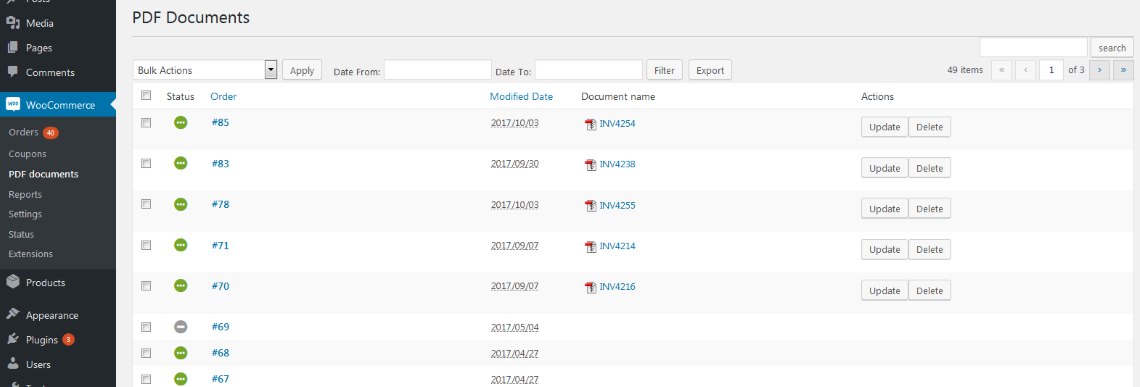Focus the Date To field
The width and height of the screenshot is (1140, 387).
coord(589,71)
